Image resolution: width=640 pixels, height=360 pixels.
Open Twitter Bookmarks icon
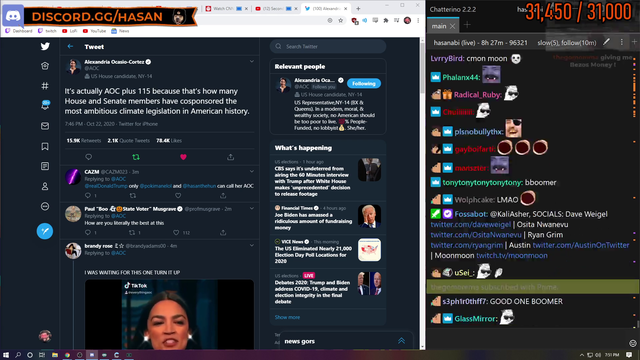(x=45, y=146)
